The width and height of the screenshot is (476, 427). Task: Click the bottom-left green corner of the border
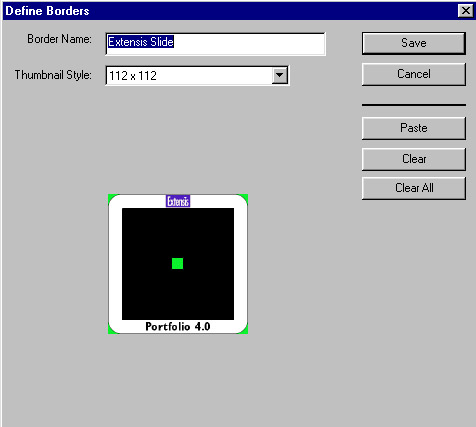pyautogui.click(x=110, y=331)
